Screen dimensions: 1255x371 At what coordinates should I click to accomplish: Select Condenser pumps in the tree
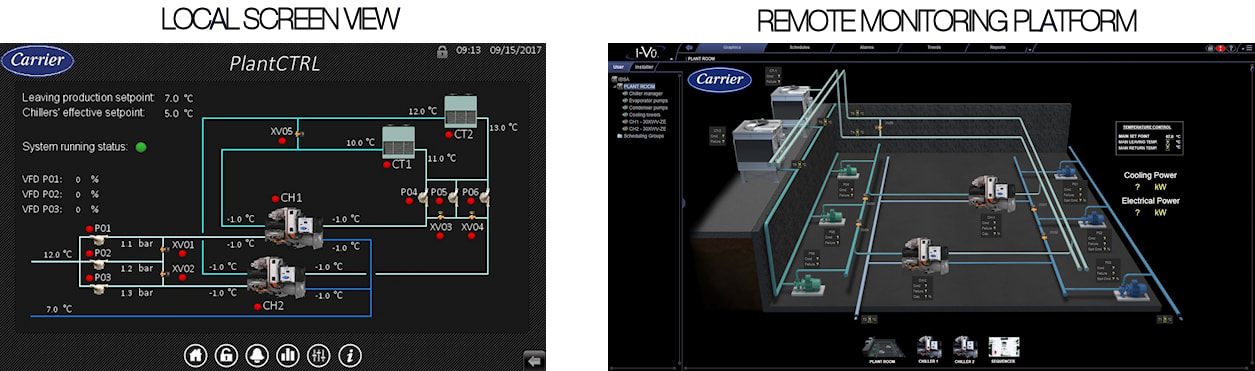click(648, 108)
